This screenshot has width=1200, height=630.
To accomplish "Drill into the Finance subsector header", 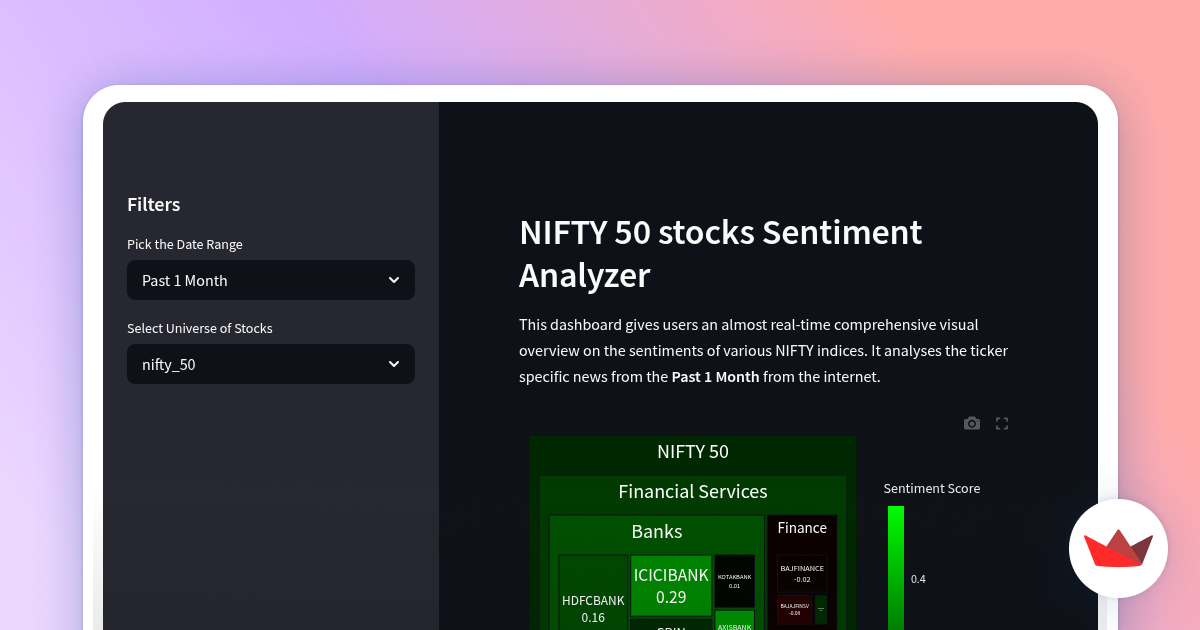I will [801, 528].
